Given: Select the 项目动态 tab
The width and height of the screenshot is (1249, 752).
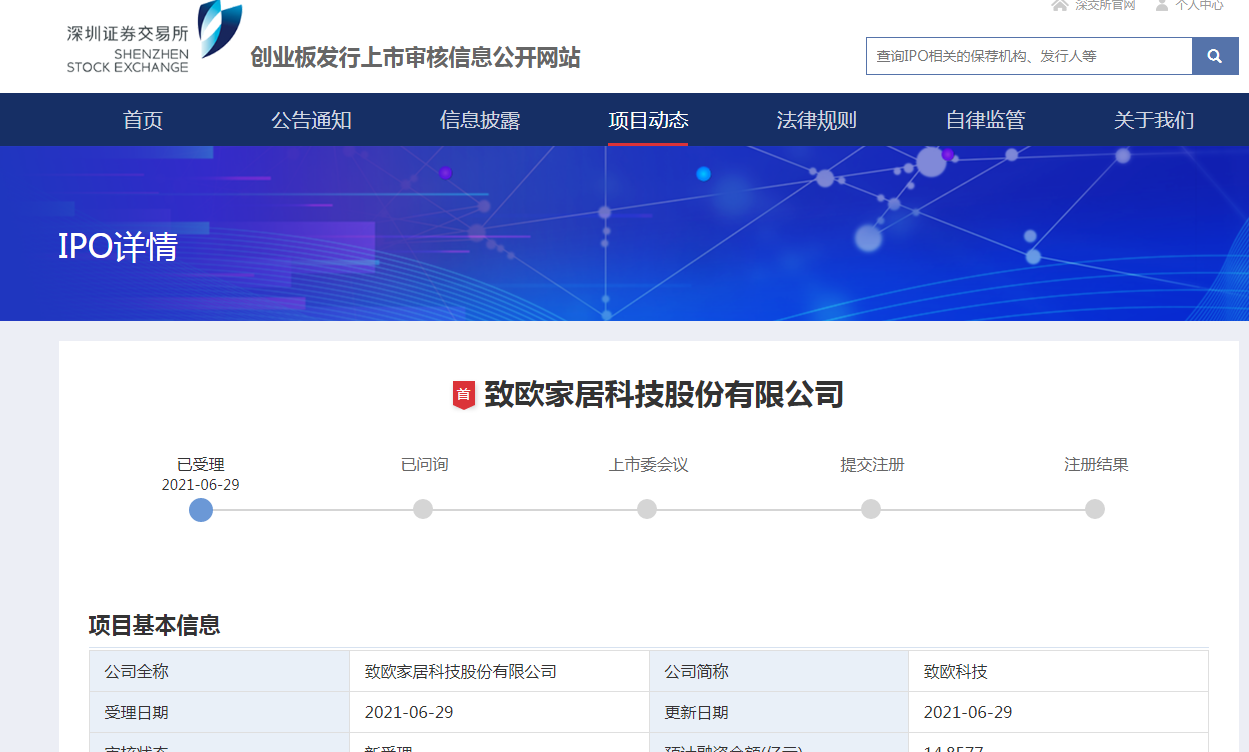Looking at the screenshot, I should (x=648, y=120).
